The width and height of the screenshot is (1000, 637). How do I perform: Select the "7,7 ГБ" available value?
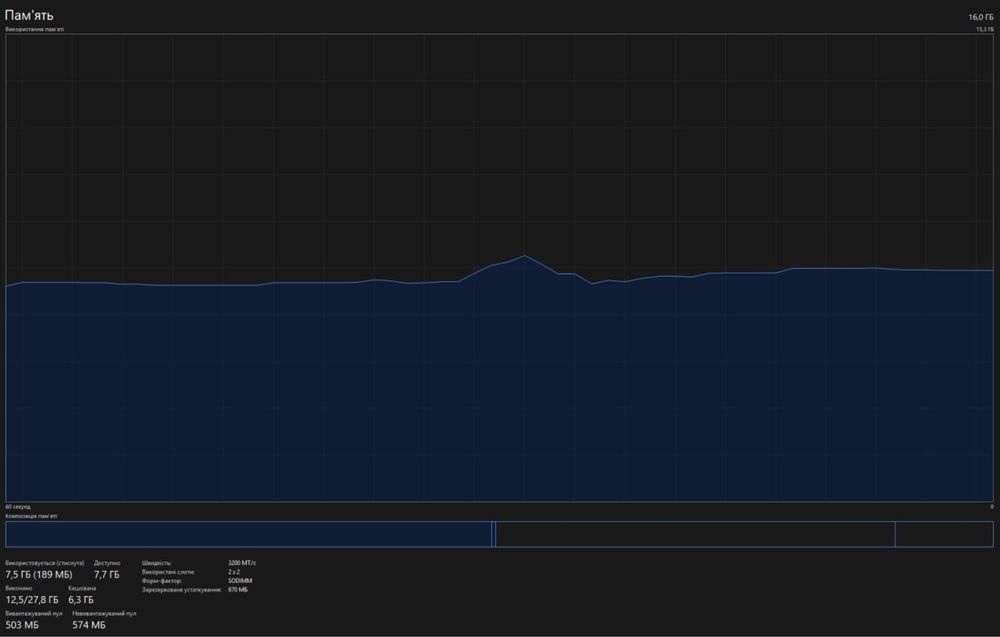point(107,575)
